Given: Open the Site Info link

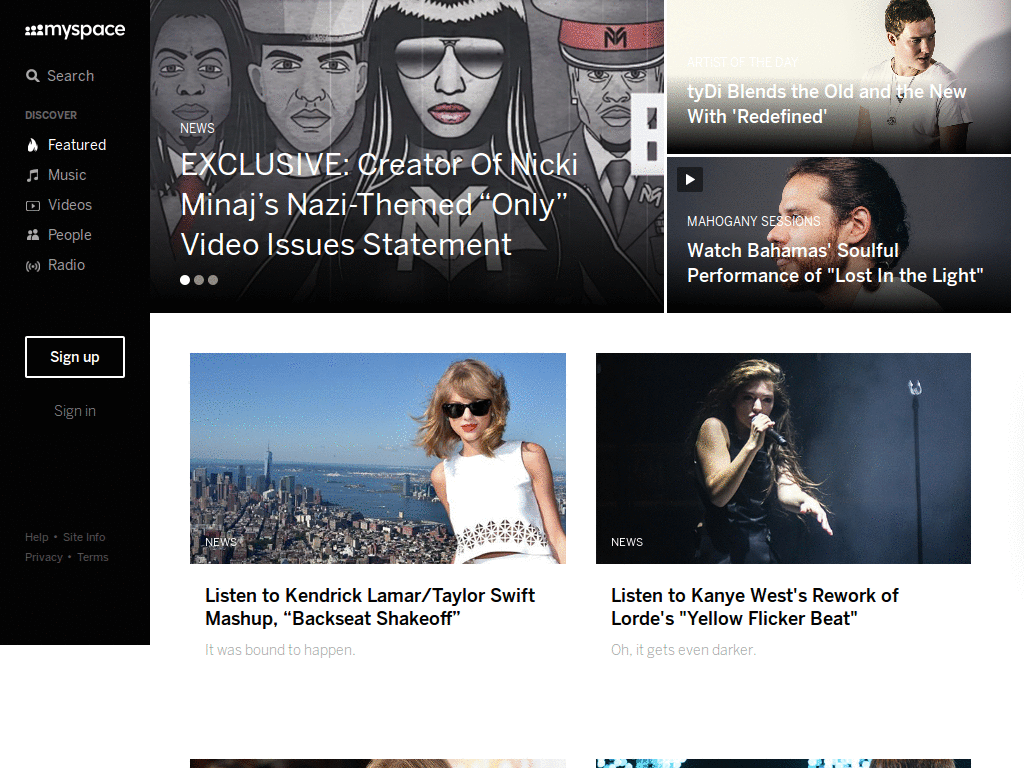Looking at the screenshot, I should pyautogui.click(x=84, y=537).
